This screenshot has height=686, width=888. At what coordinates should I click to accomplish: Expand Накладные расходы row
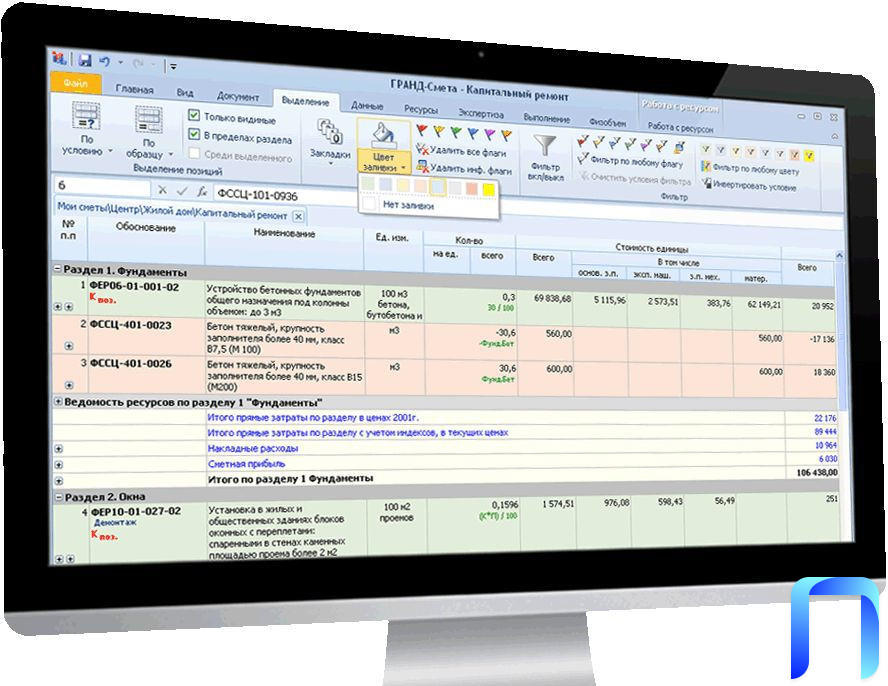point(58,449)
